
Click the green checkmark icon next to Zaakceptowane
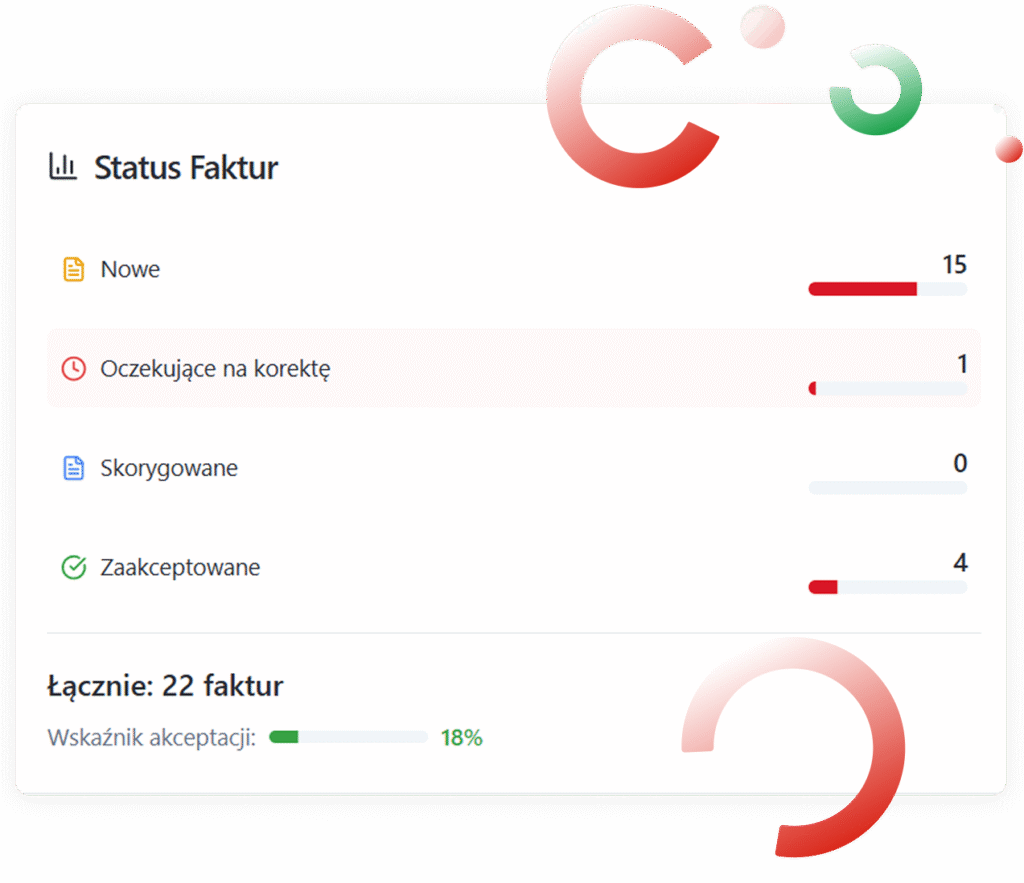pos(73,568)
